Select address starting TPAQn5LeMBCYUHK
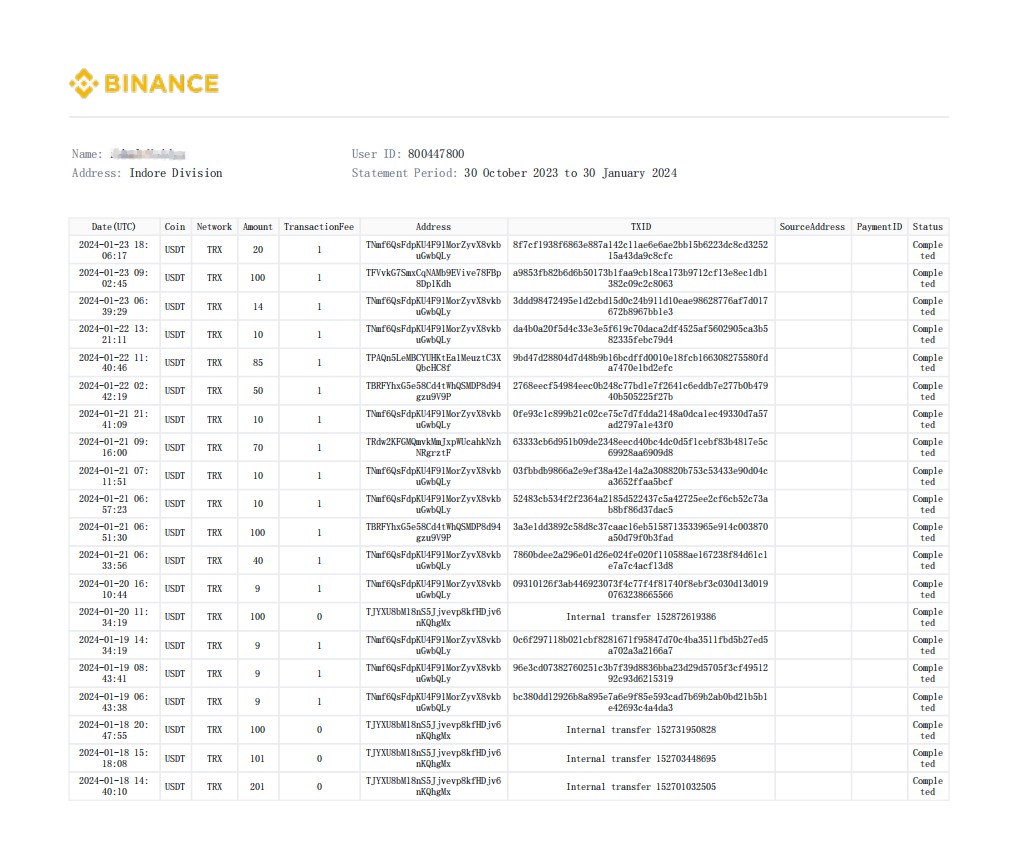1019x842 pixels. point(433,363)
